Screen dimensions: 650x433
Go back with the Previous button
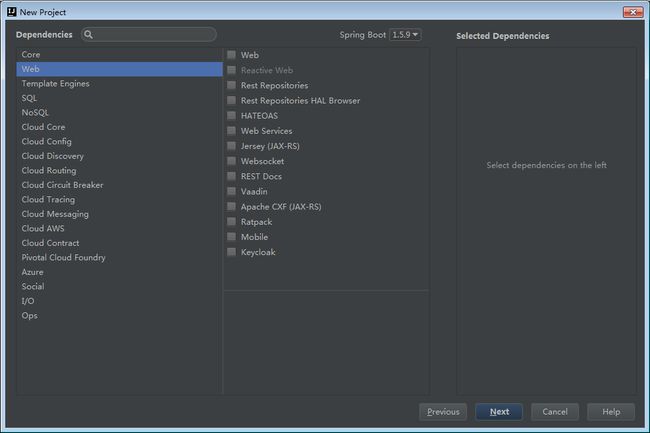443,412
